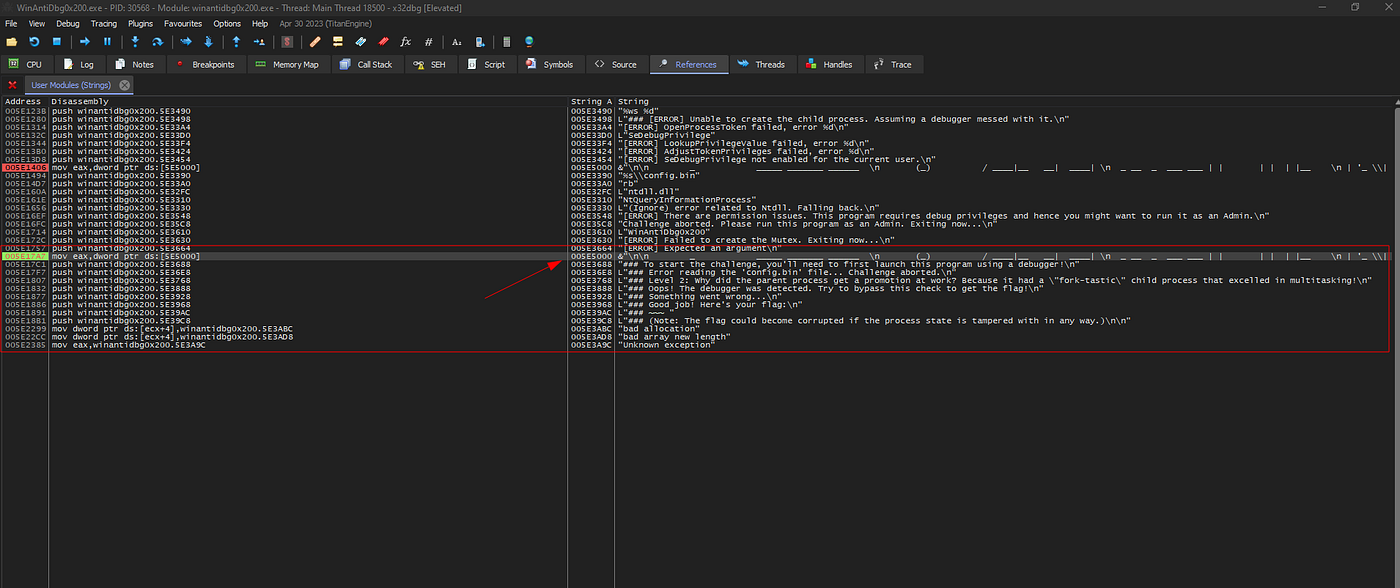Select the "NtQueryInformationProcess" string row

point(687,200)
